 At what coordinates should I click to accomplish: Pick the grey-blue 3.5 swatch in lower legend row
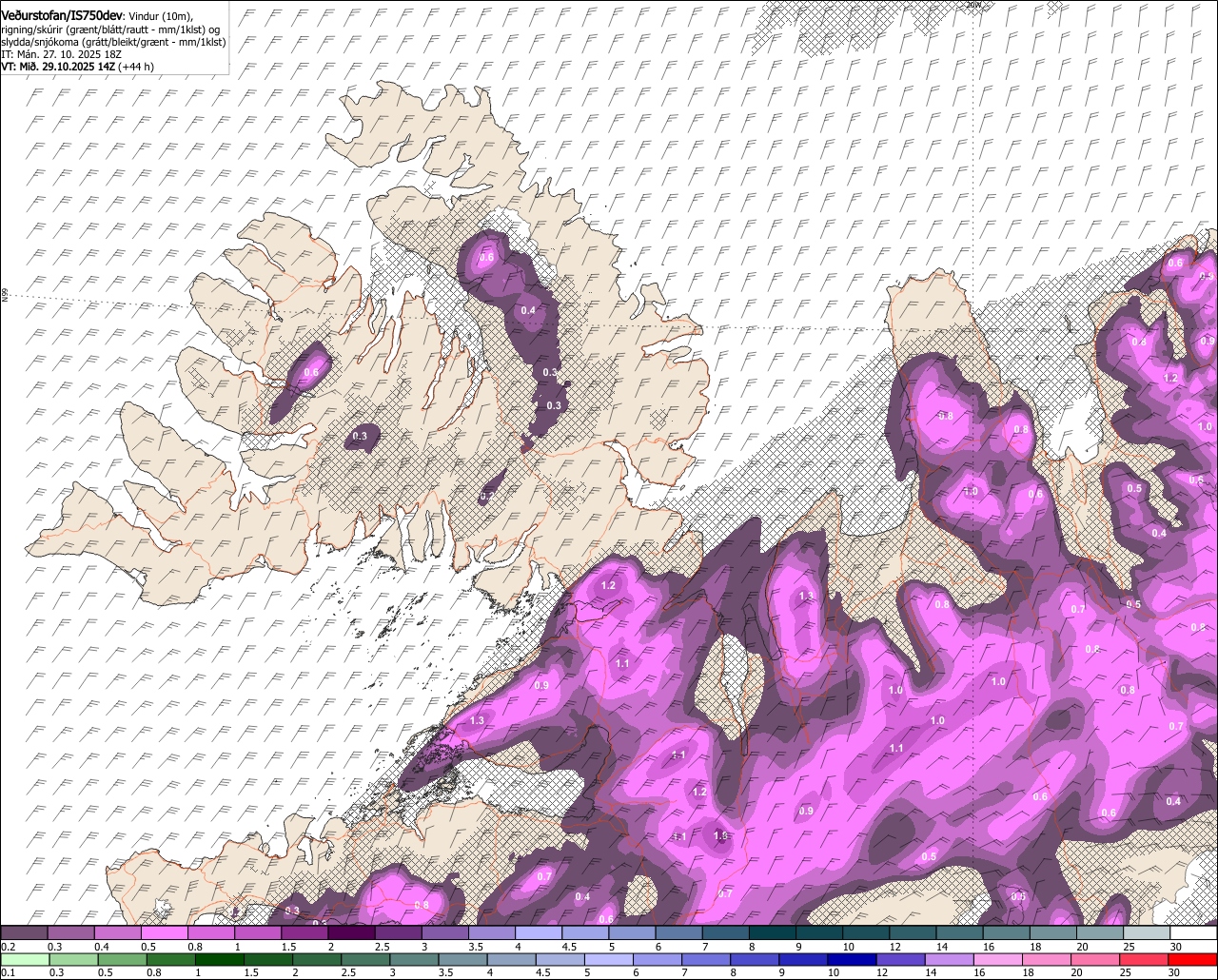pyautogui.click(x=462, y=960)
